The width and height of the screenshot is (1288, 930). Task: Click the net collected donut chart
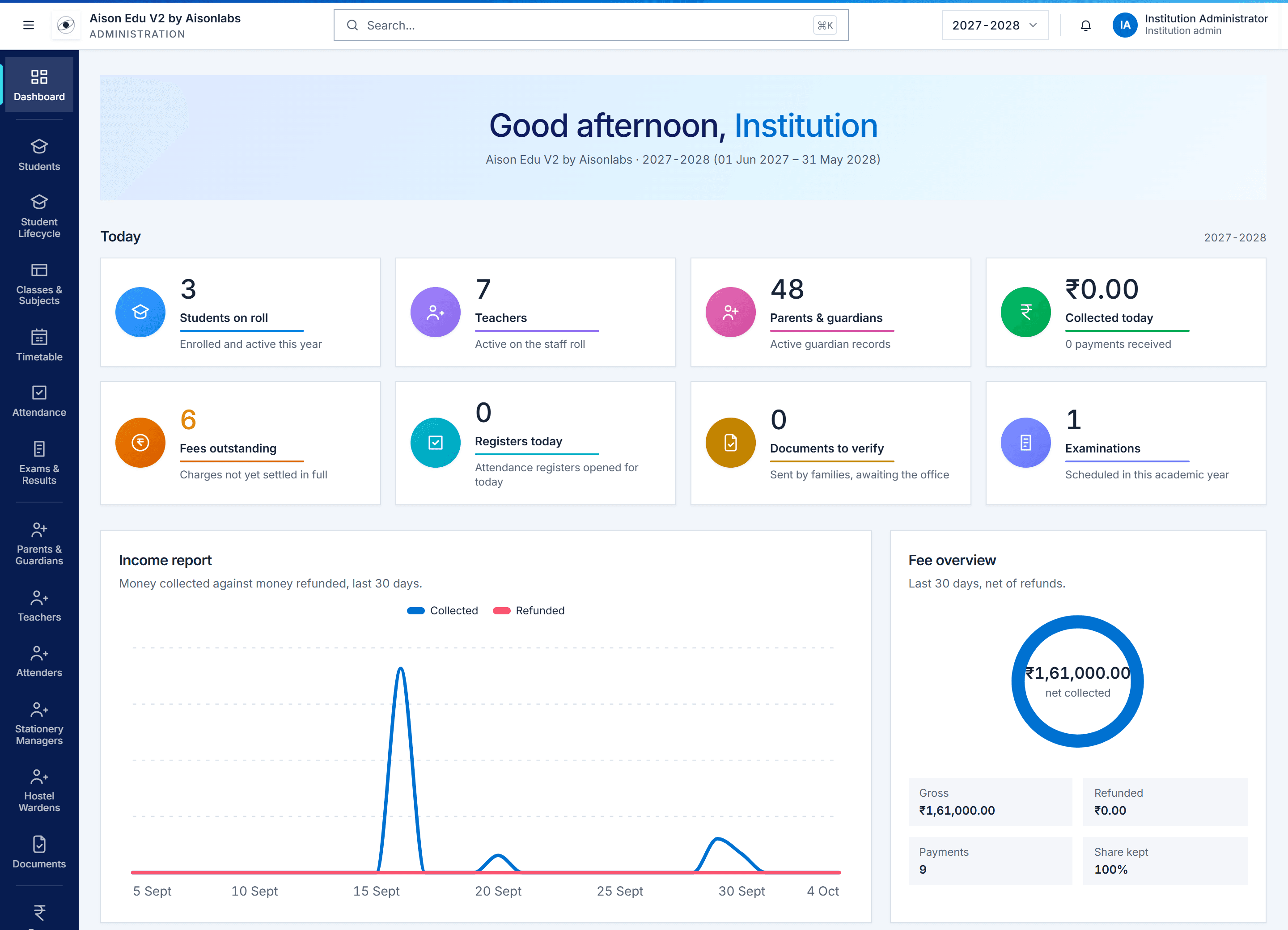(x=1077, y=681)
